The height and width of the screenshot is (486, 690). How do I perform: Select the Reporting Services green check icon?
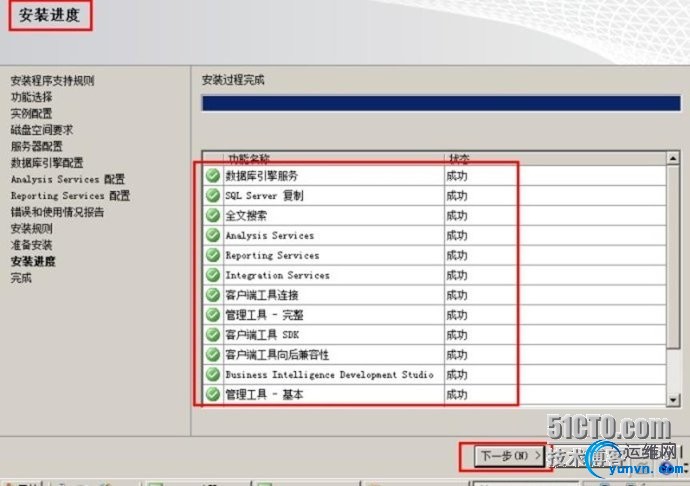click(213, 255)
